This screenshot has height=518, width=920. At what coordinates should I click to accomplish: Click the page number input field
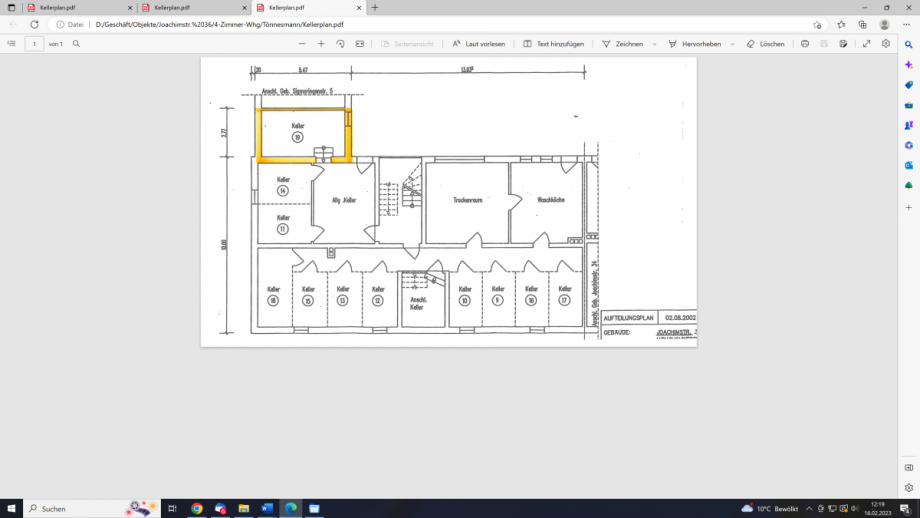click(34, 44)
